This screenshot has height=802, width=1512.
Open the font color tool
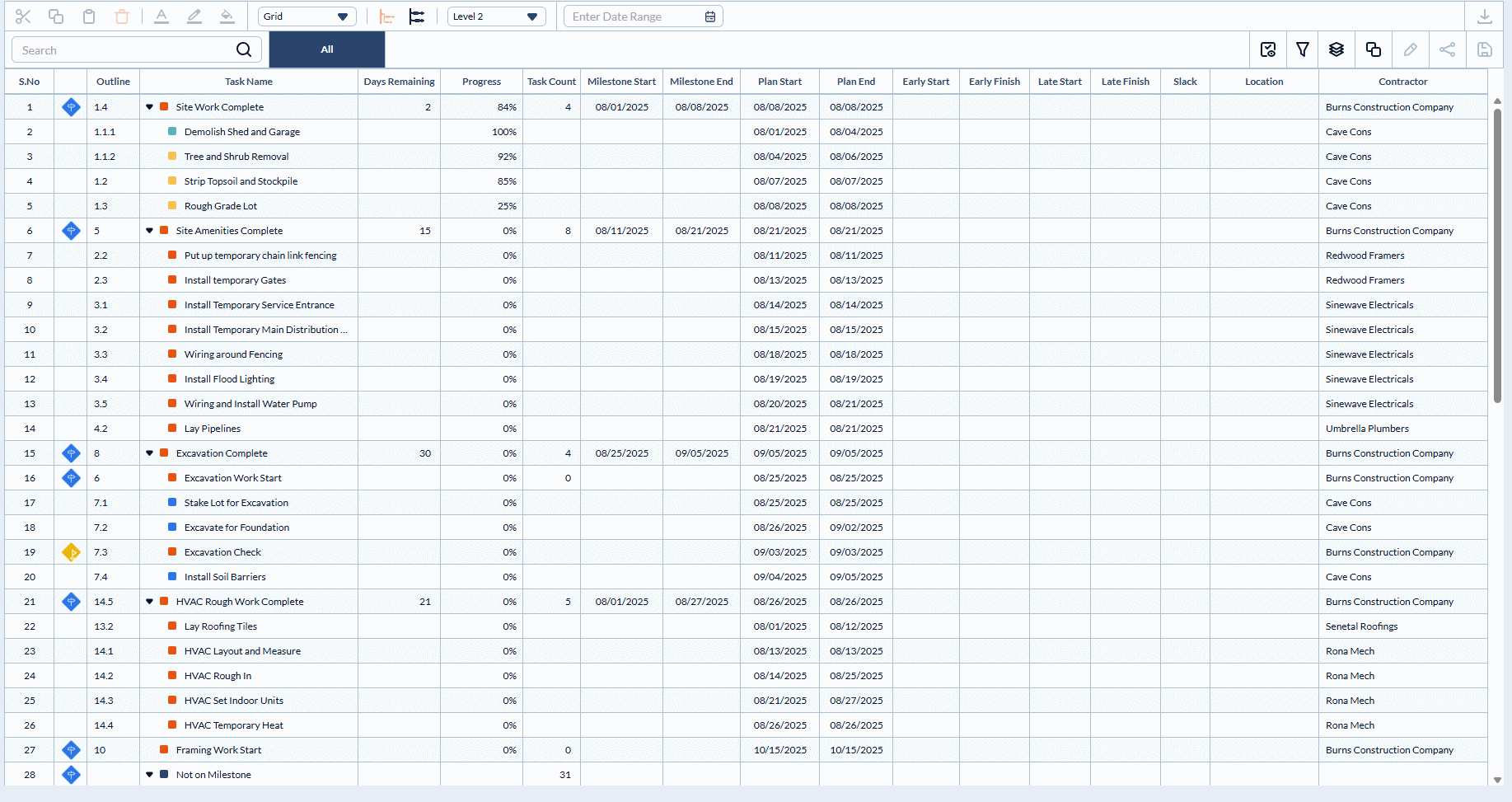click(x=161, y=16)
